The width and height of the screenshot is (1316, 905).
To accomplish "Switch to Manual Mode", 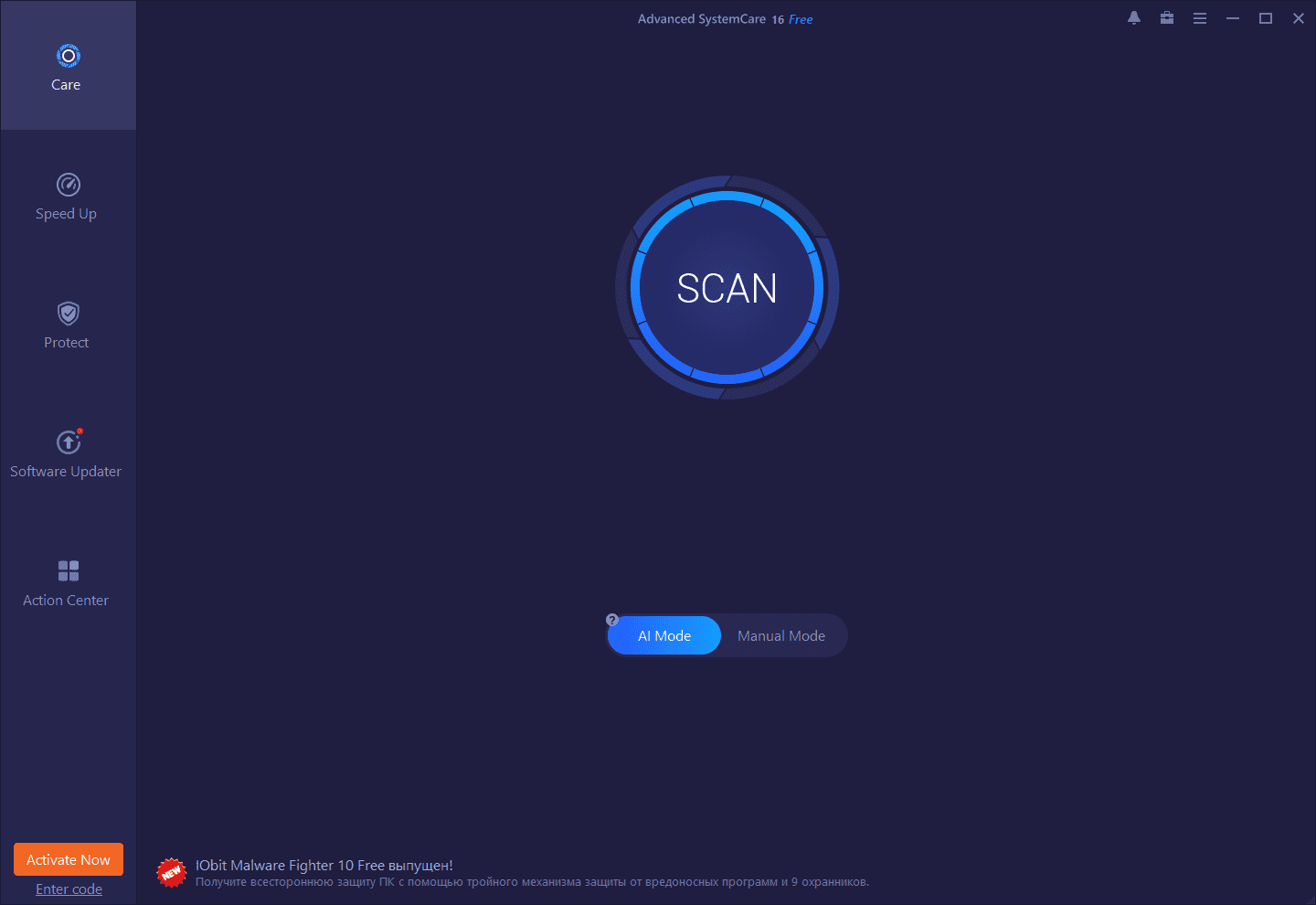I will (x=781, y=635).
